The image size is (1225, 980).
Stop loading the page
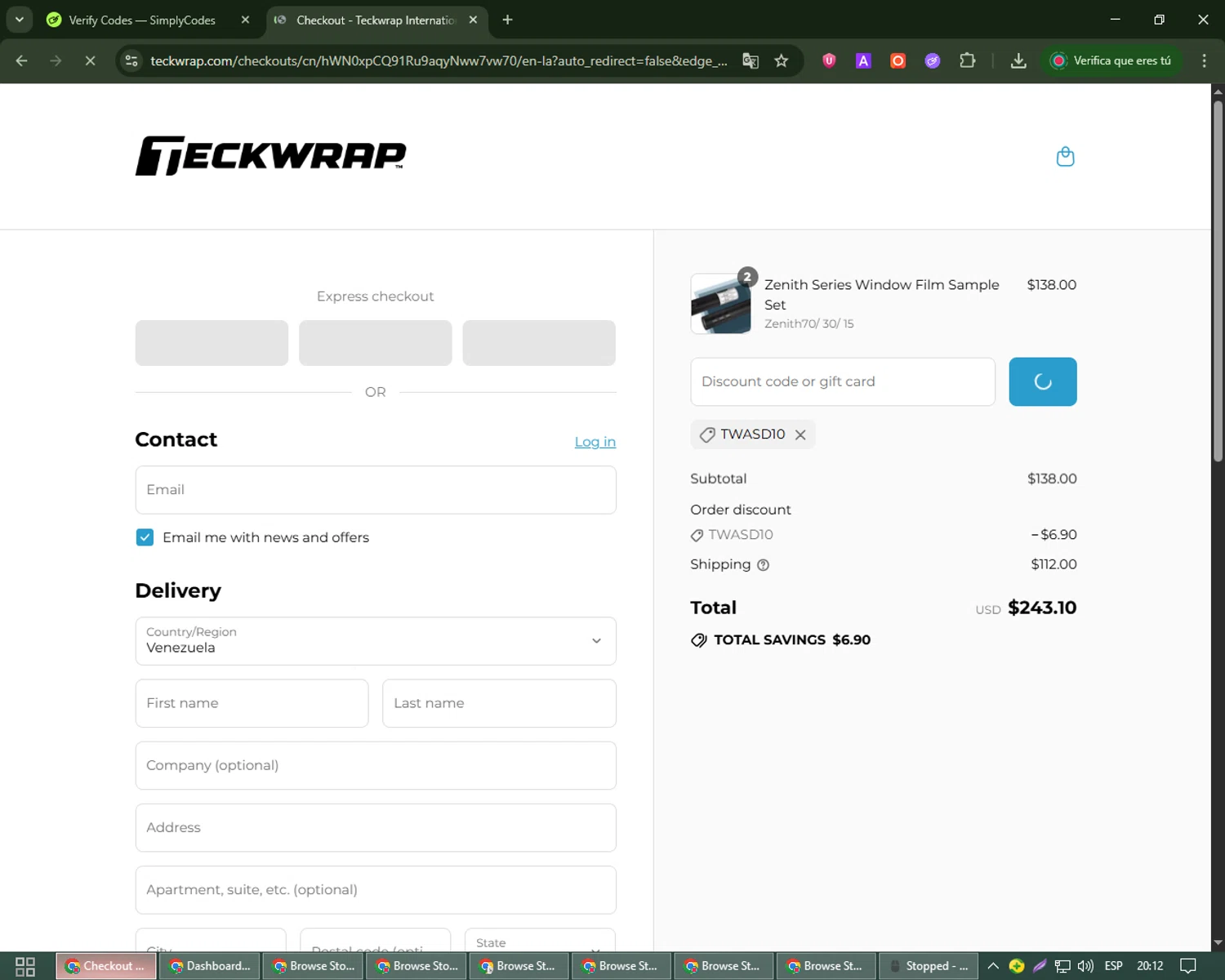click(x=90, y=60)
